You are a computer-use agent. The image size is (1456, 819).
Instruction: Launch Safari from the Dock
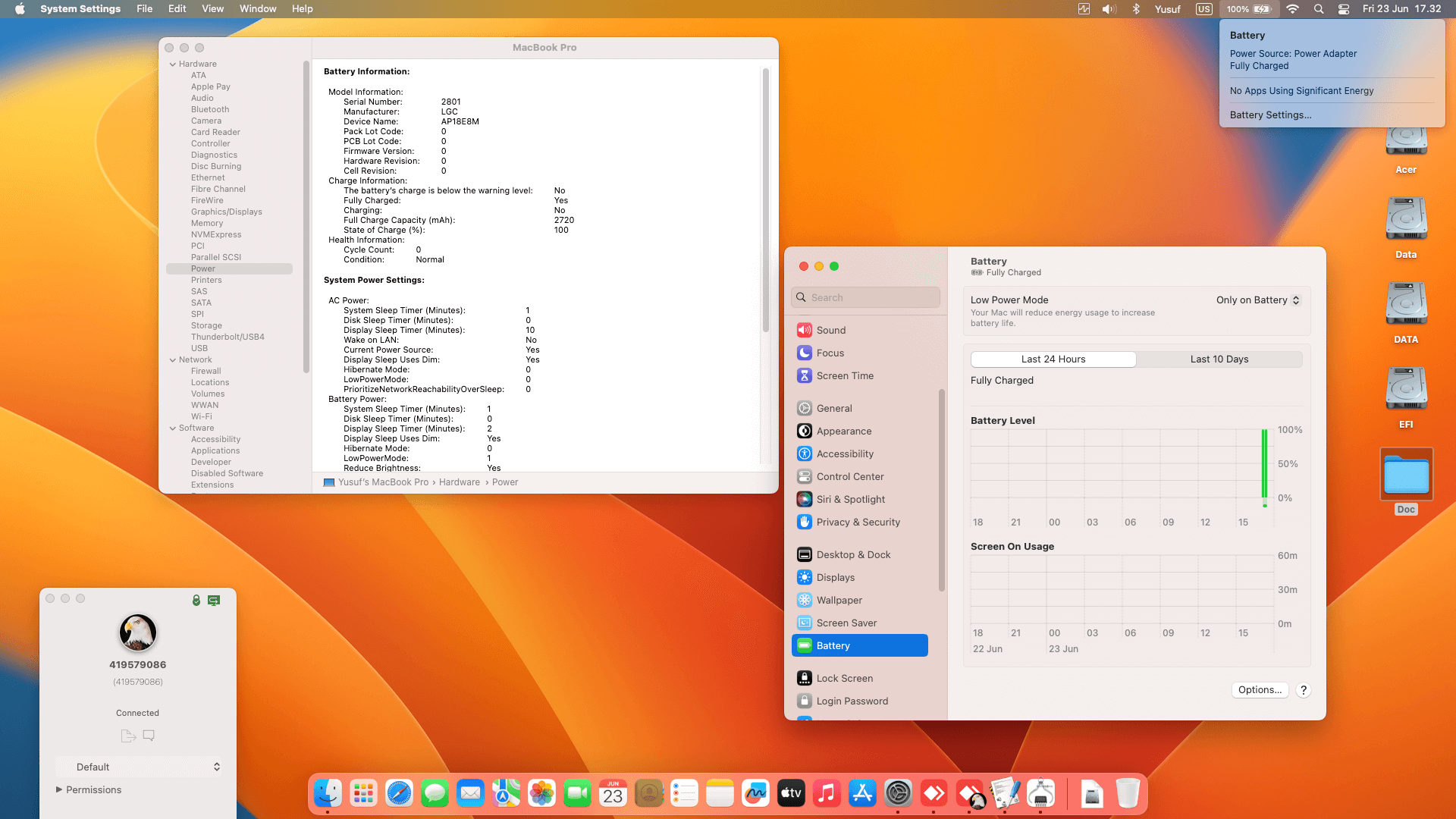[x=399, y=793]
